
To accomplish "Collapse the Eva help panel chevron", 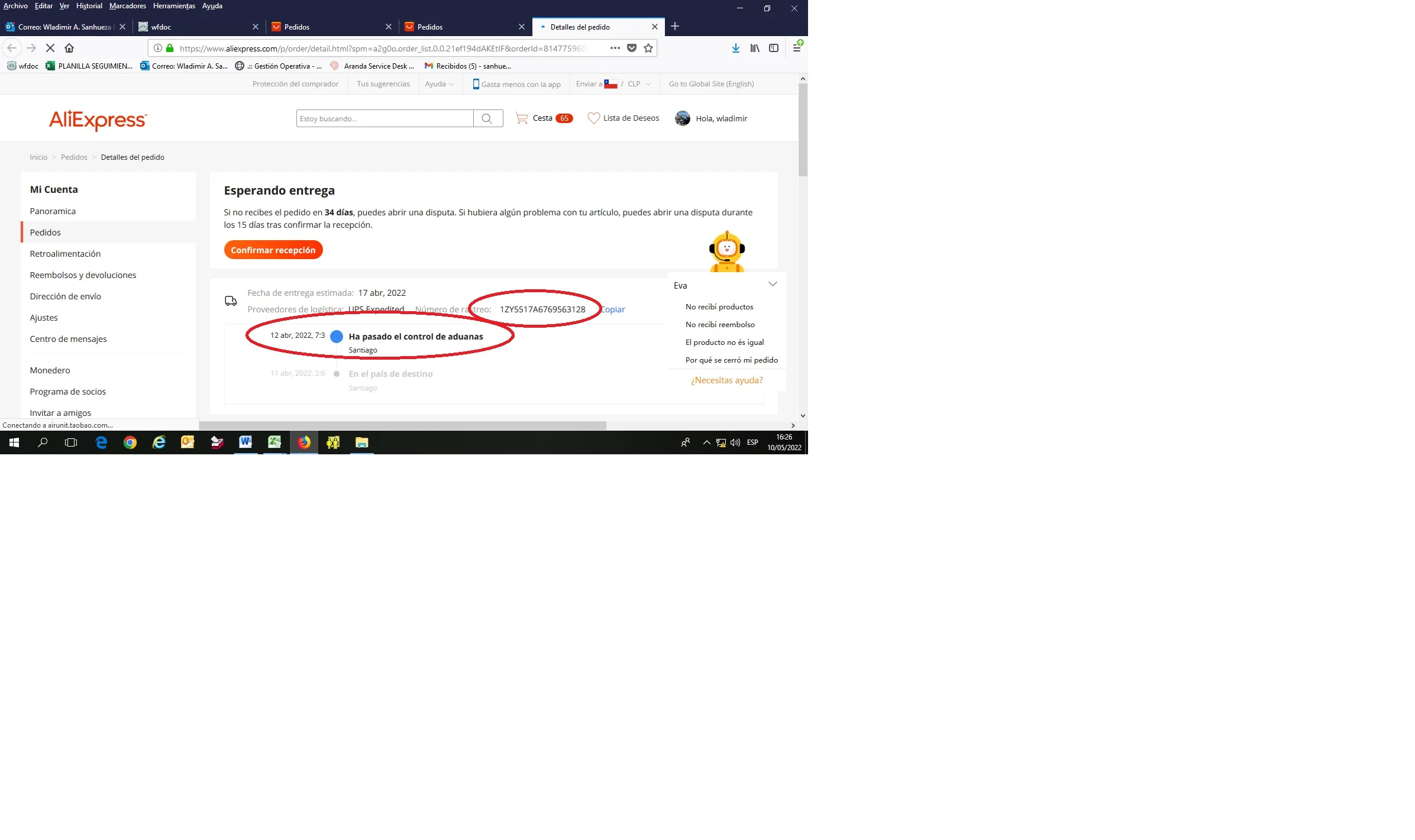I will point(772,285).
